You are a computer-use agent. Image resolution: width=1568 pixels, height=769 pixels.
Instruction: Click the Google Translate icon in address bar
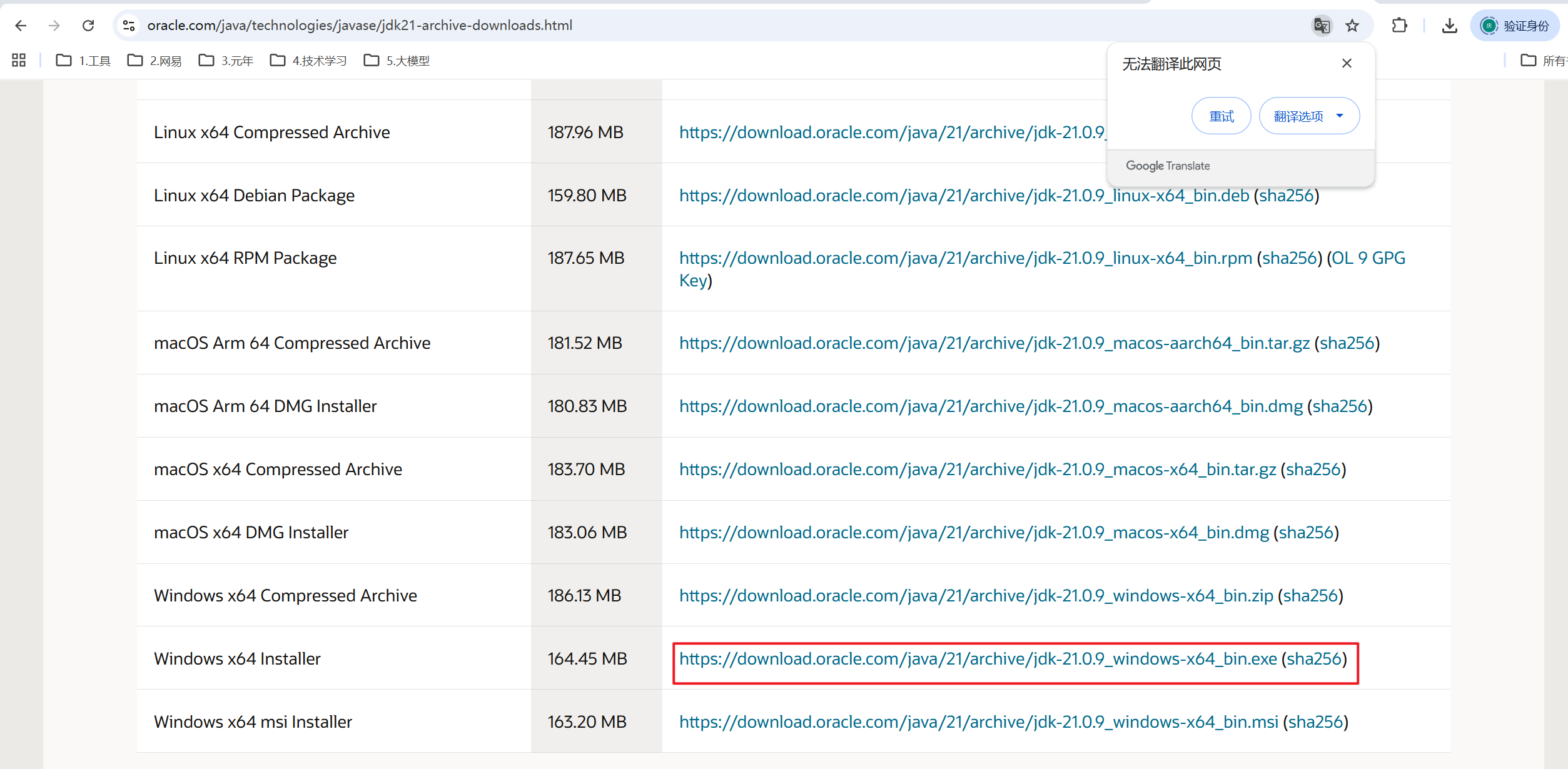pos(1321,26)
